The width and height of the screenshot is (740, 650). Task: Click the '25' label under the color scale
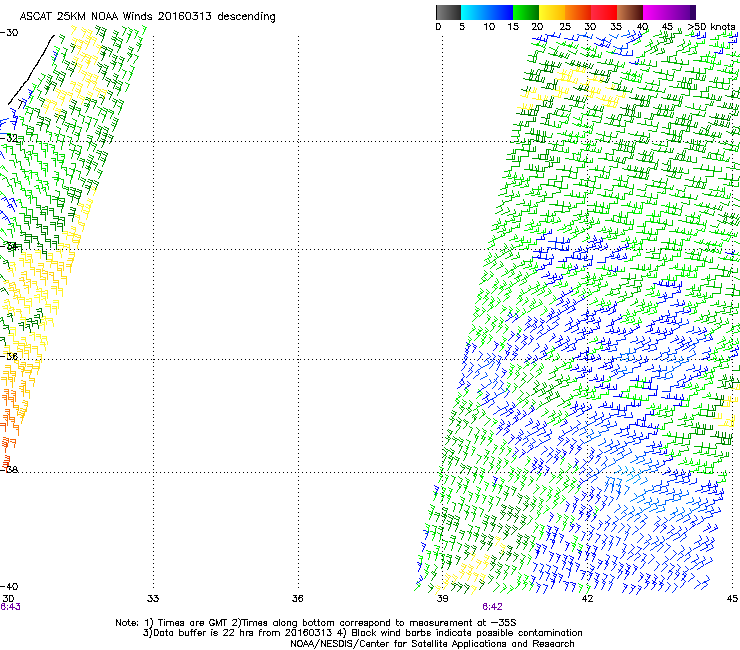point(565,27)
